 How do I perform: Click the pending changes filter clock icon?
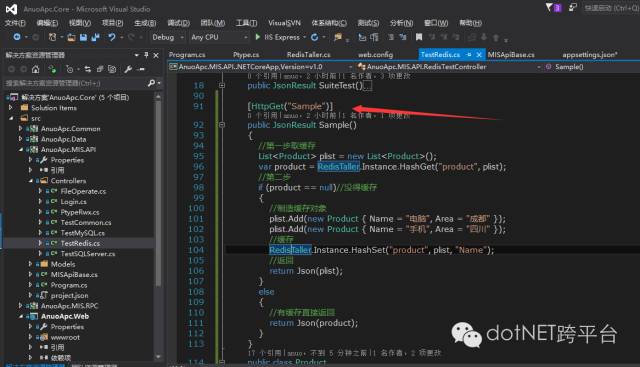(69, 69)
